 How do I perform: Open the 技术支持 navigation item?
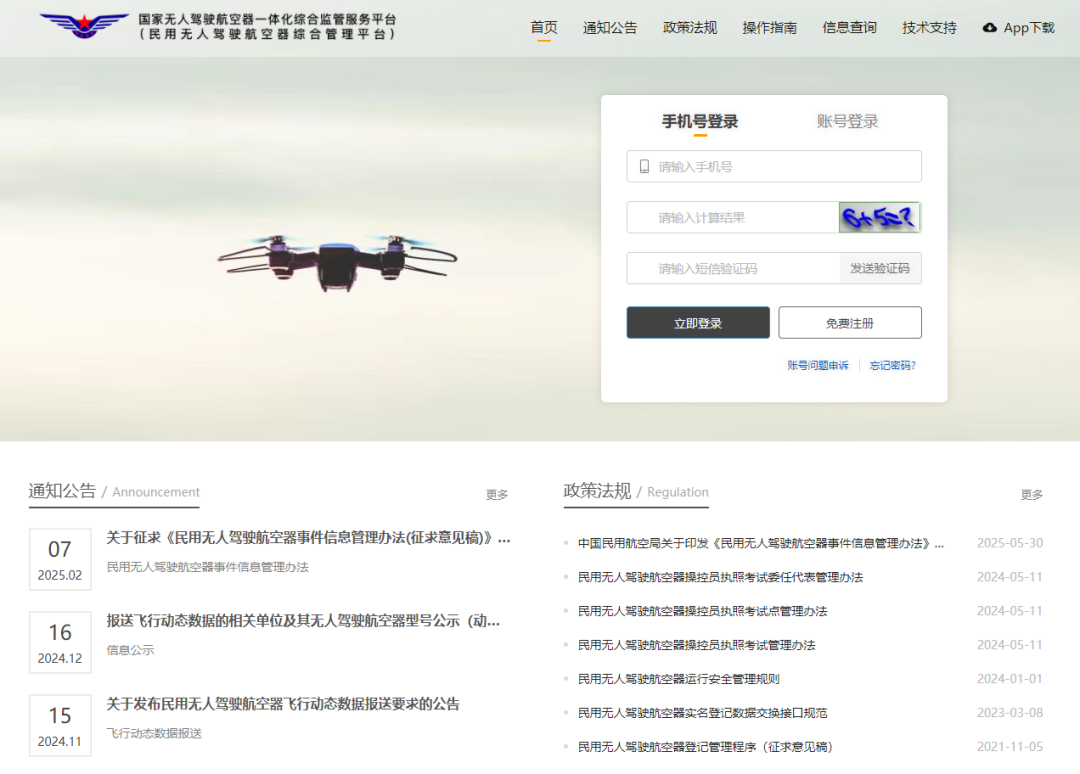tap(929, 28)
